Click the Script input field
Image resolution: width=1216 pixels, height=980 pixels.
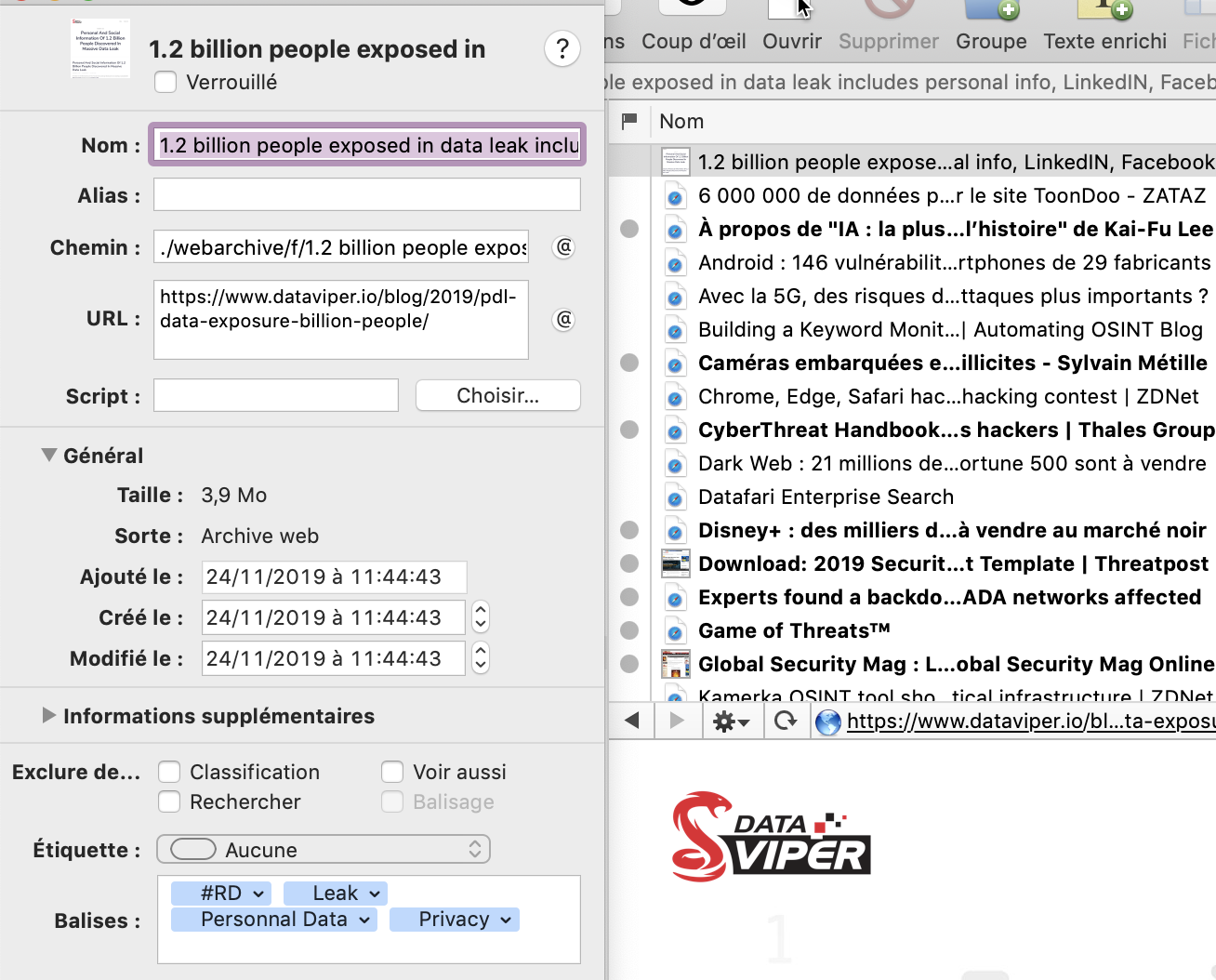[x=276, y=396]
